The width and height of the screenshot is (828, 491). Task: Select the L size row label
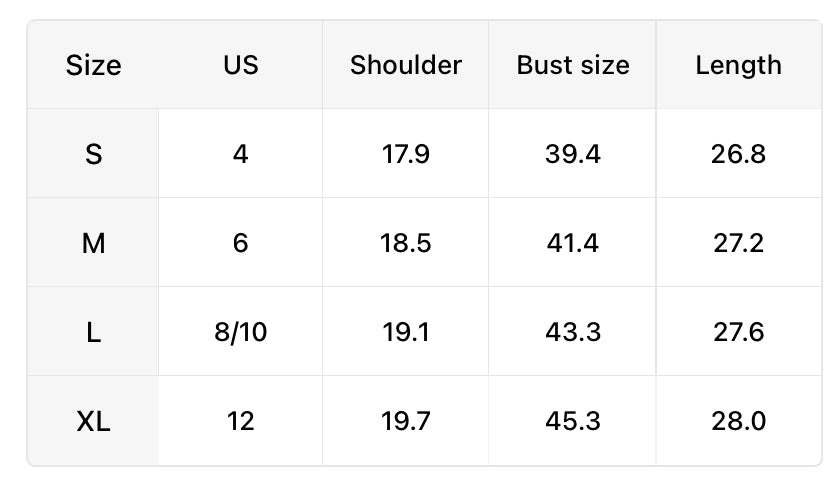[x=93, y=332]
